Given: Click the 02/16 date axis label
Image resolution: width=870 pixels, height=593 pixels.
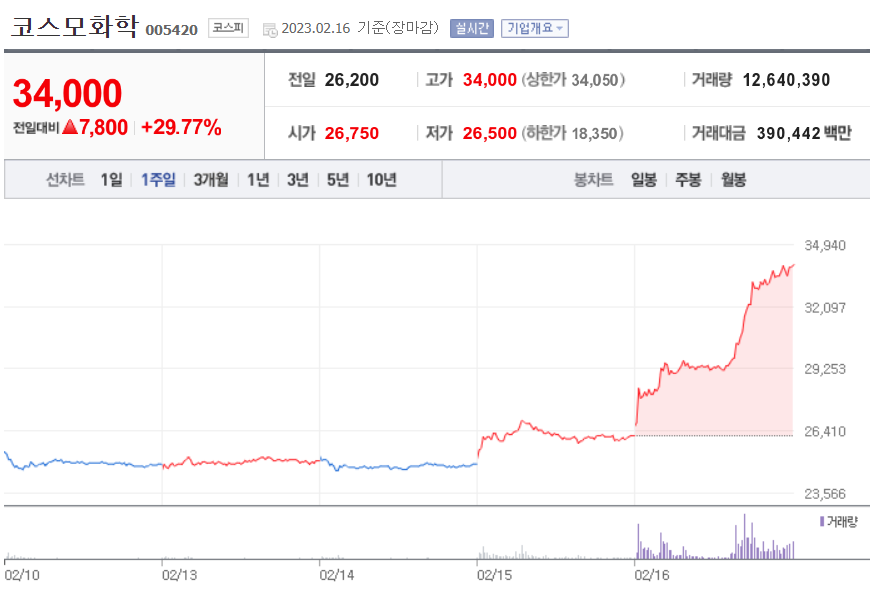Looking at the screenshot, I should click(652, 575).
